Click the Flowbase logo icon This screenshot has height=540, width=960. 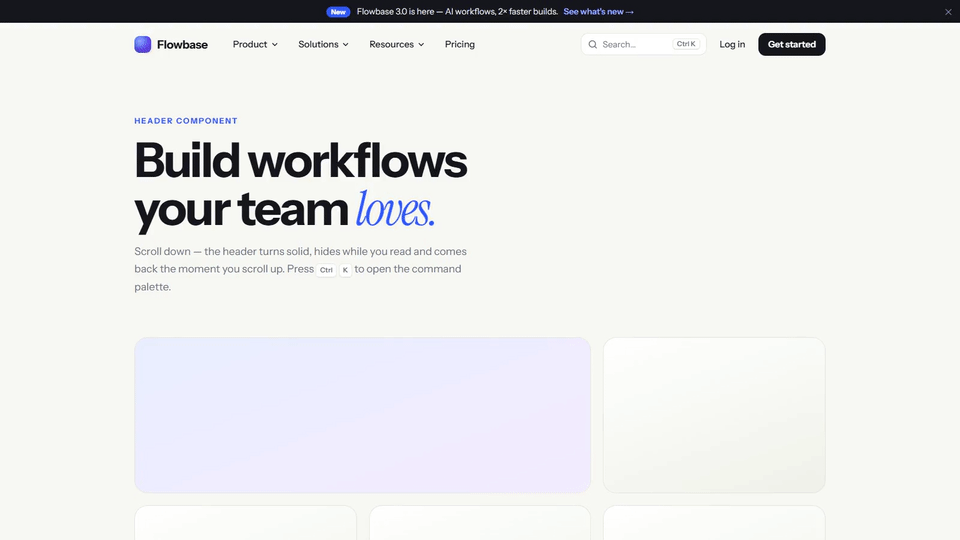(x=143, y=44)
